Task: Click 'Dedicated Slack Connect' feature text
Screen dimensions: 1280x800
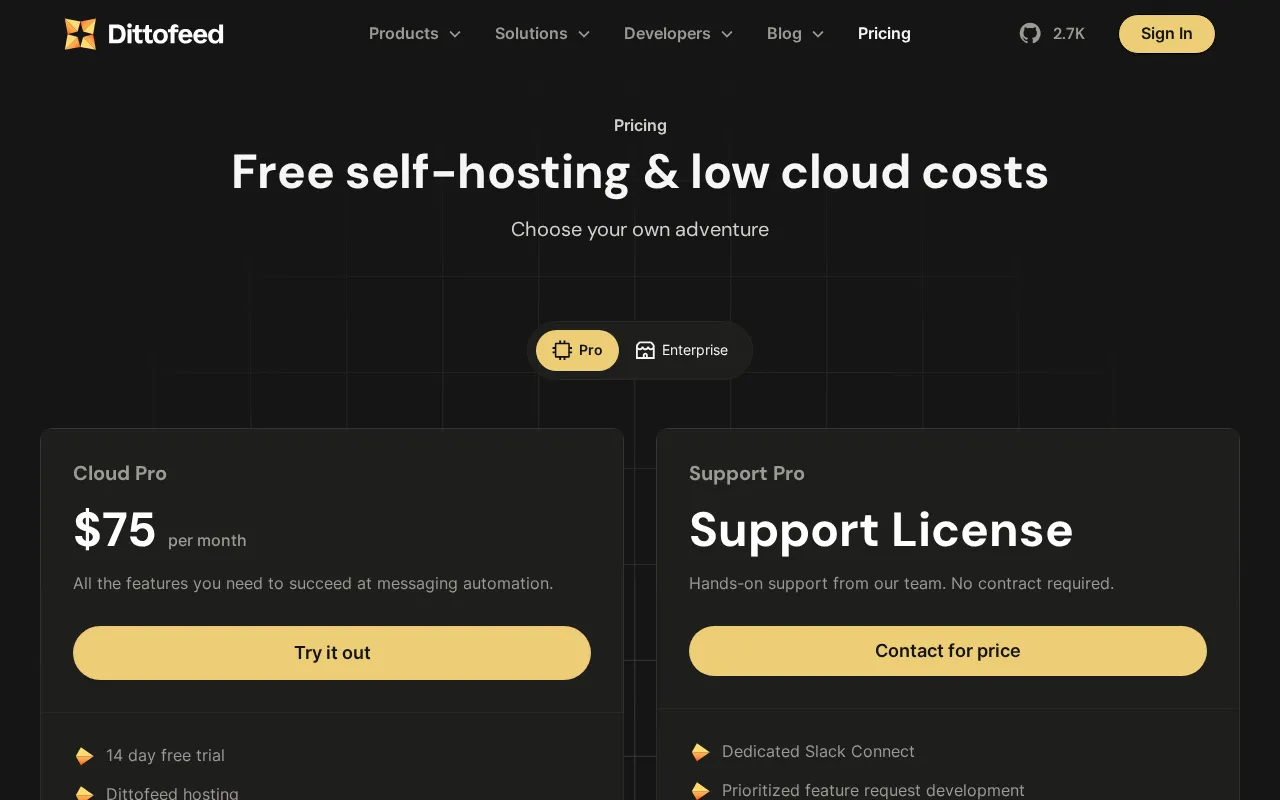Action: 818,752
